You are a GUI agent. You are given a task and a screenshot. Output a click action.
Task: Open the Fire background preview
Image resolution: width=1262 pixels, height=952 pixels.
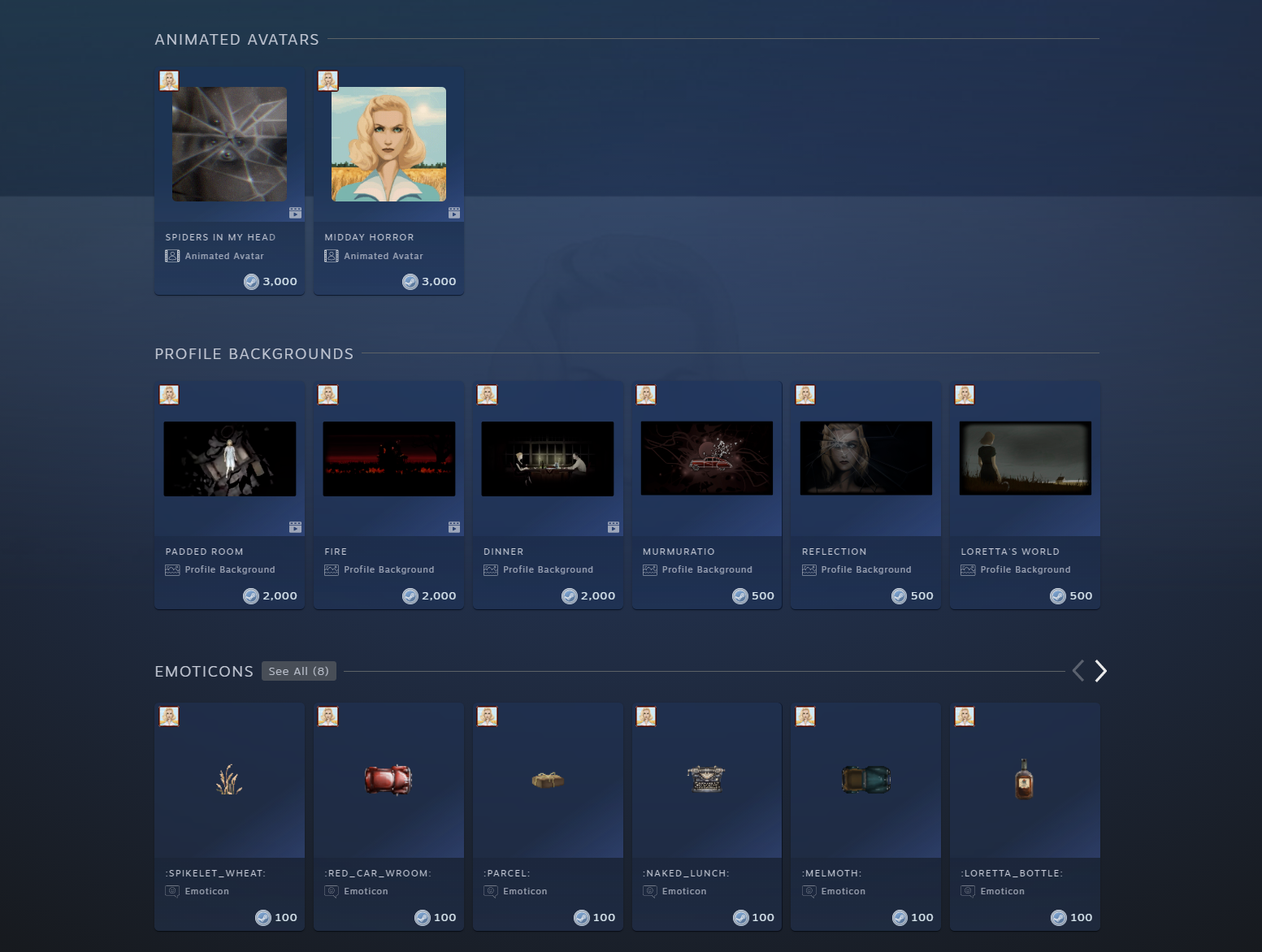[389, 458]
